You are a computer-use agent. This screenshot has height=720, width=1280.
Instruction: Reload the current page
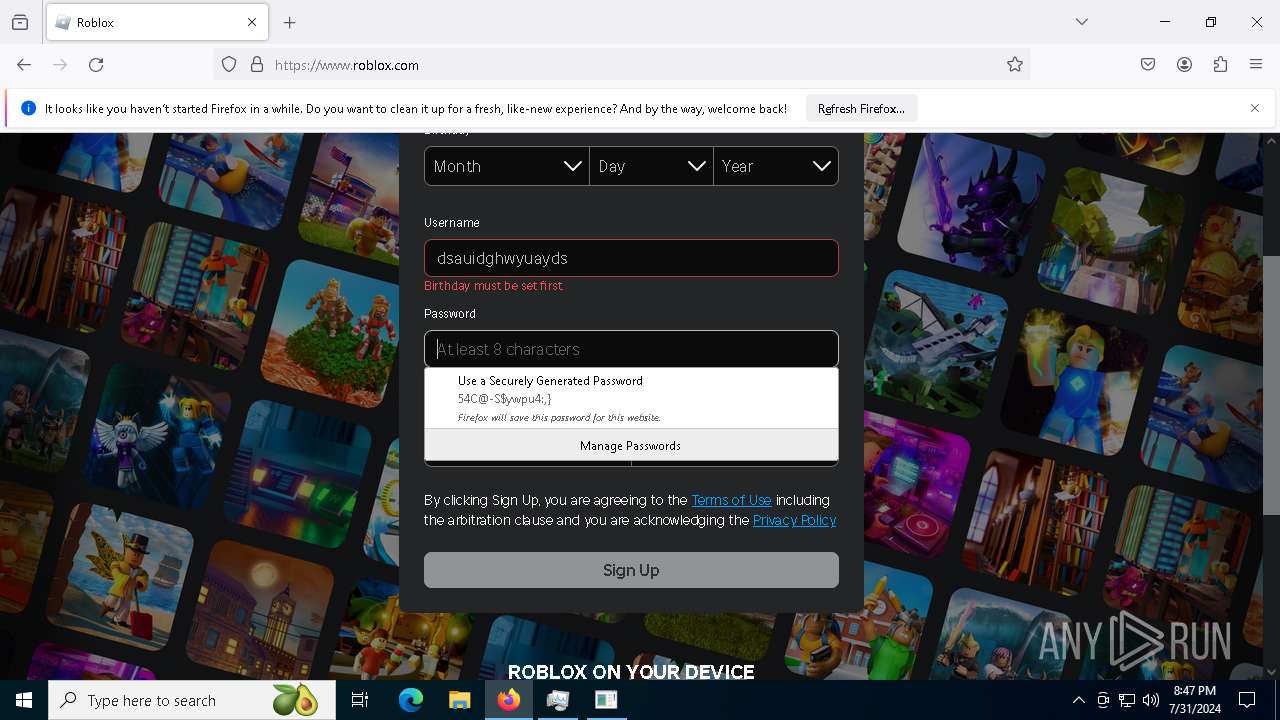pyautogui.click(x=96, y=65)
